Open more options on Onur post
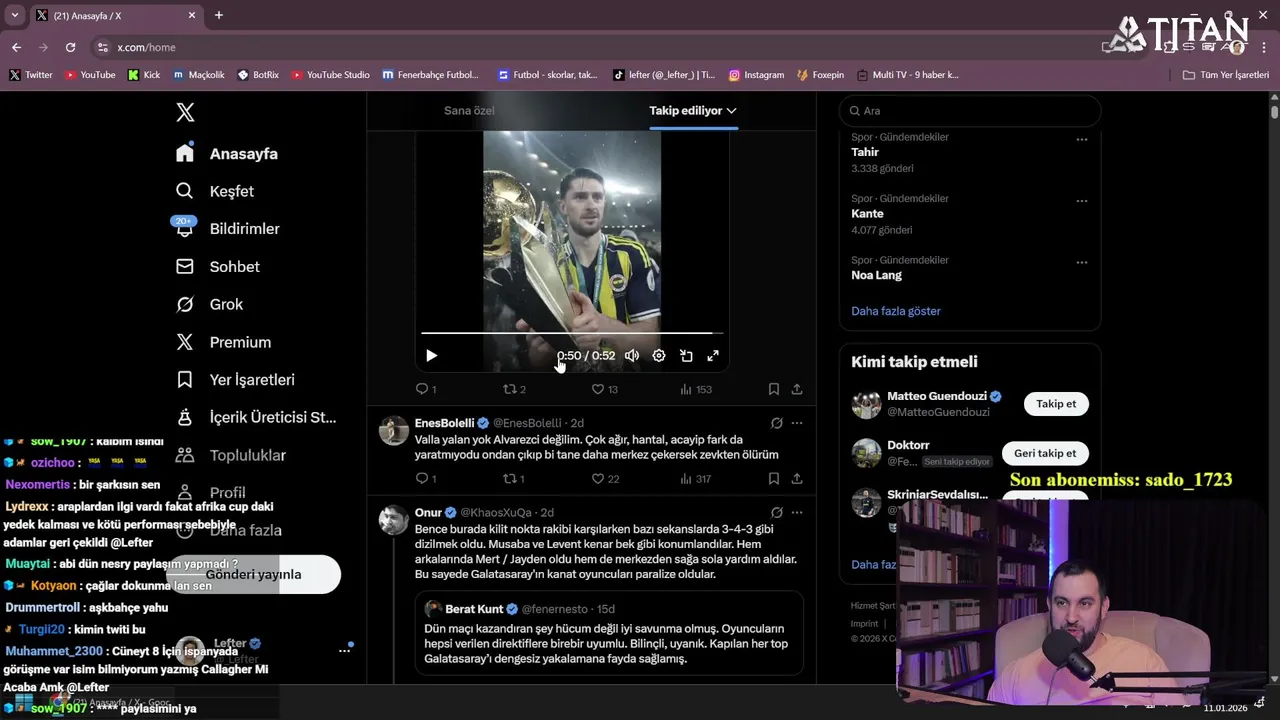 click(x=797, y=512)
